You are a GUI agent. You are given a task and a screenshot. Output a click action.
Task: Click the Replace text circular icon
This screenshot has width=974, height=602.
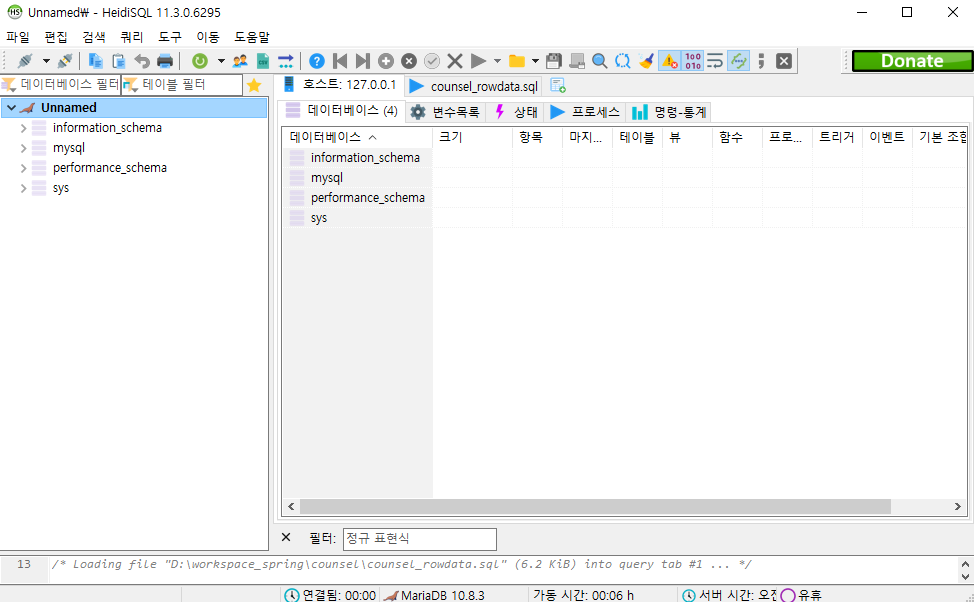622,61
